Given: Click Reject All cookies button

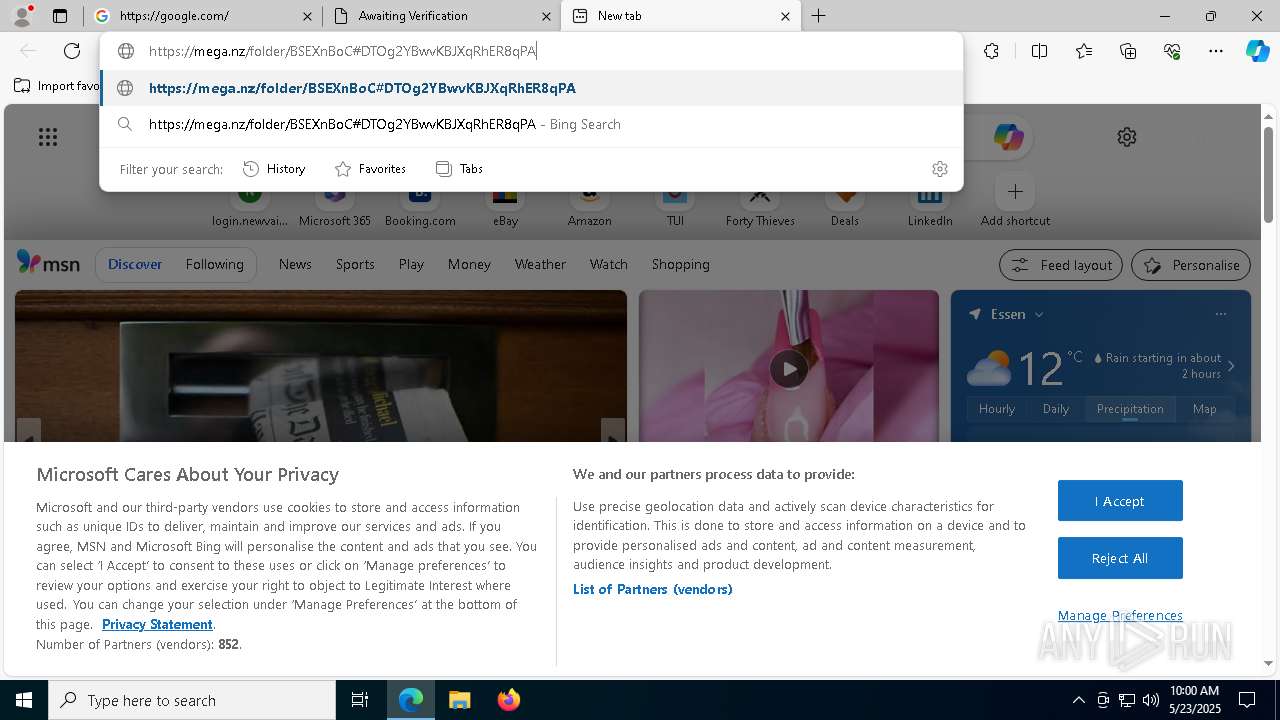Looking at the screenshot, I should 1120,558.
